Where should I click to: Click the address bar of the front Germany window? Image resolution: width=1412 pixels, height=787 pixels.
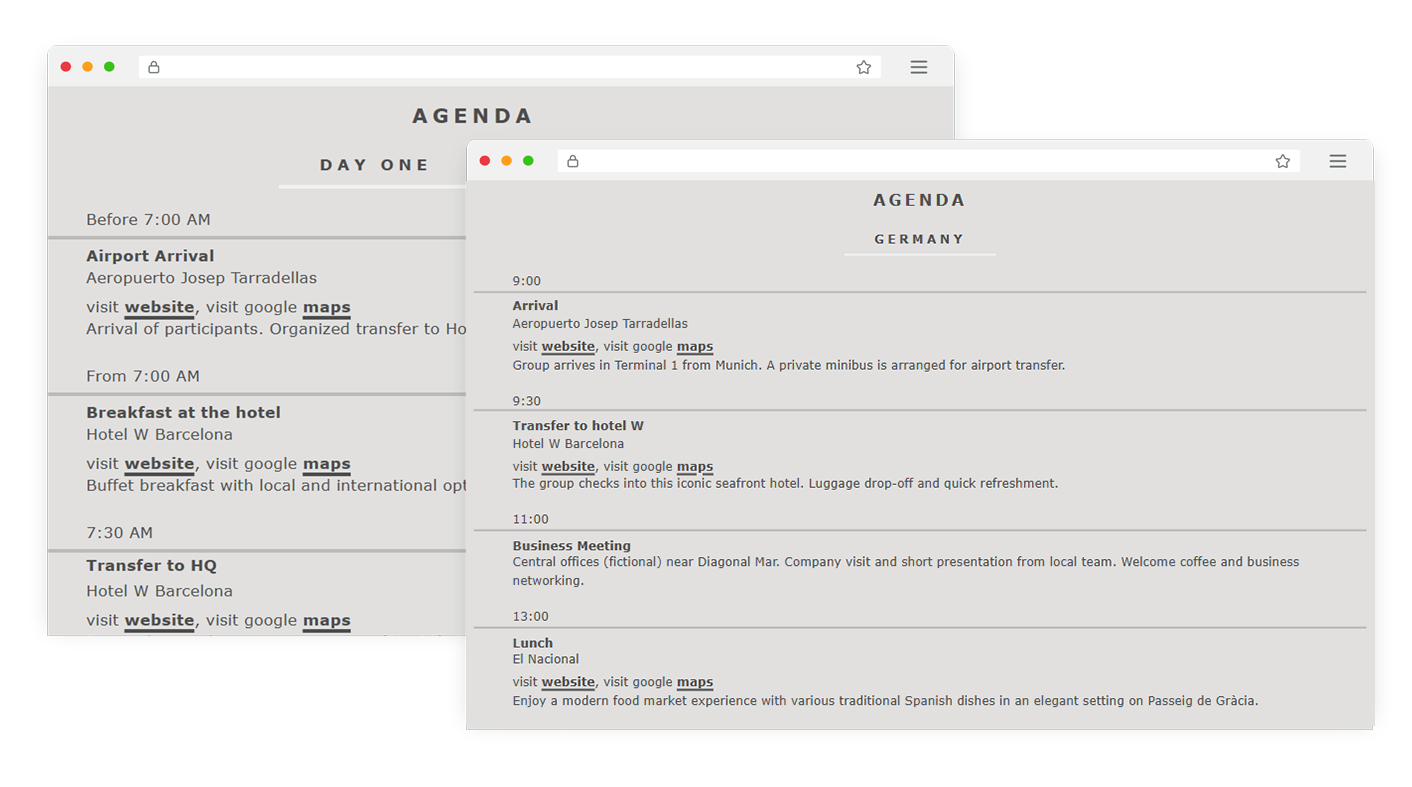(x=929, y=161)
